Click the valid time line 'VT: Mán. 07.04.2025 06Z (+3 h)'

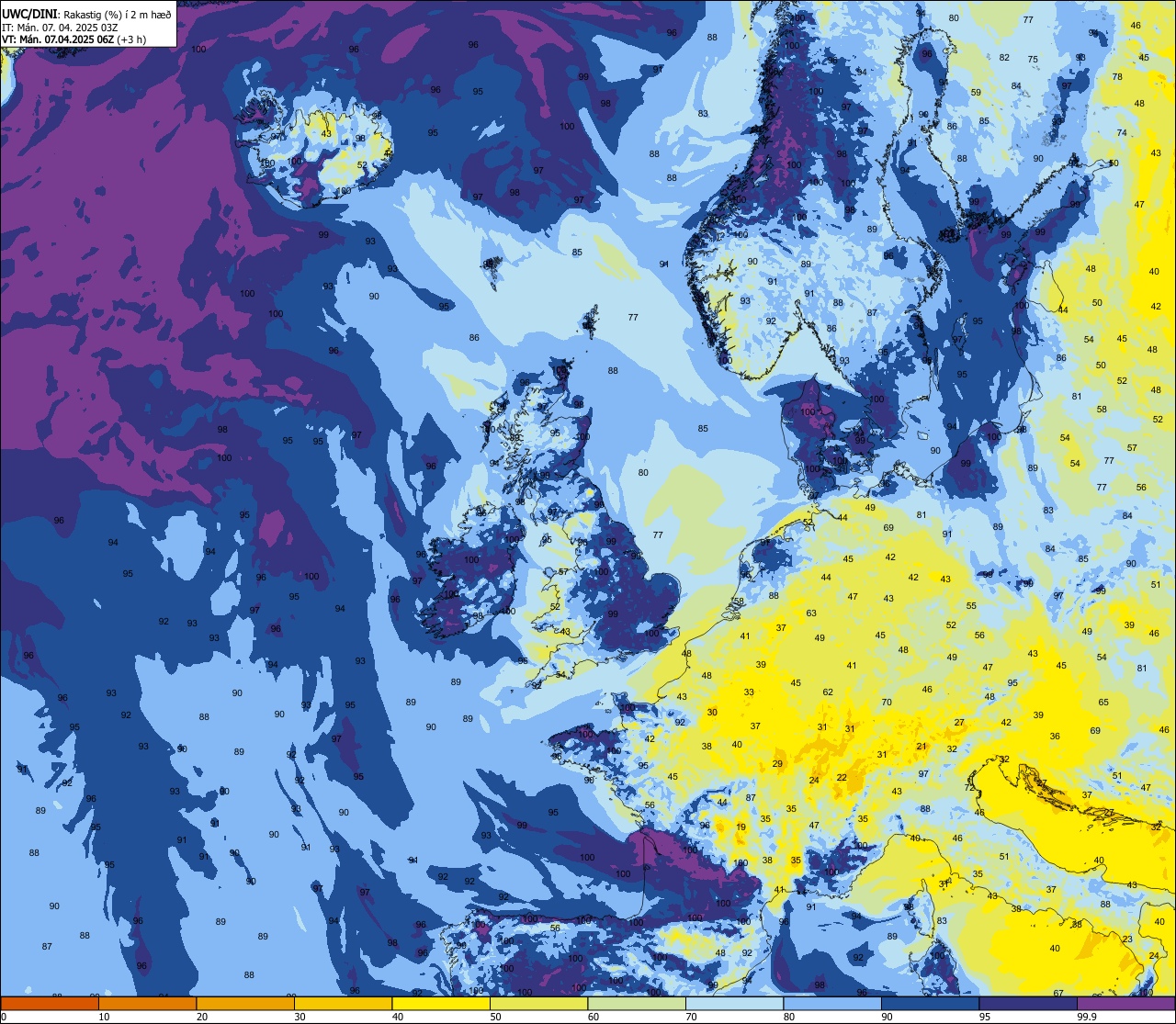[73, 39]
